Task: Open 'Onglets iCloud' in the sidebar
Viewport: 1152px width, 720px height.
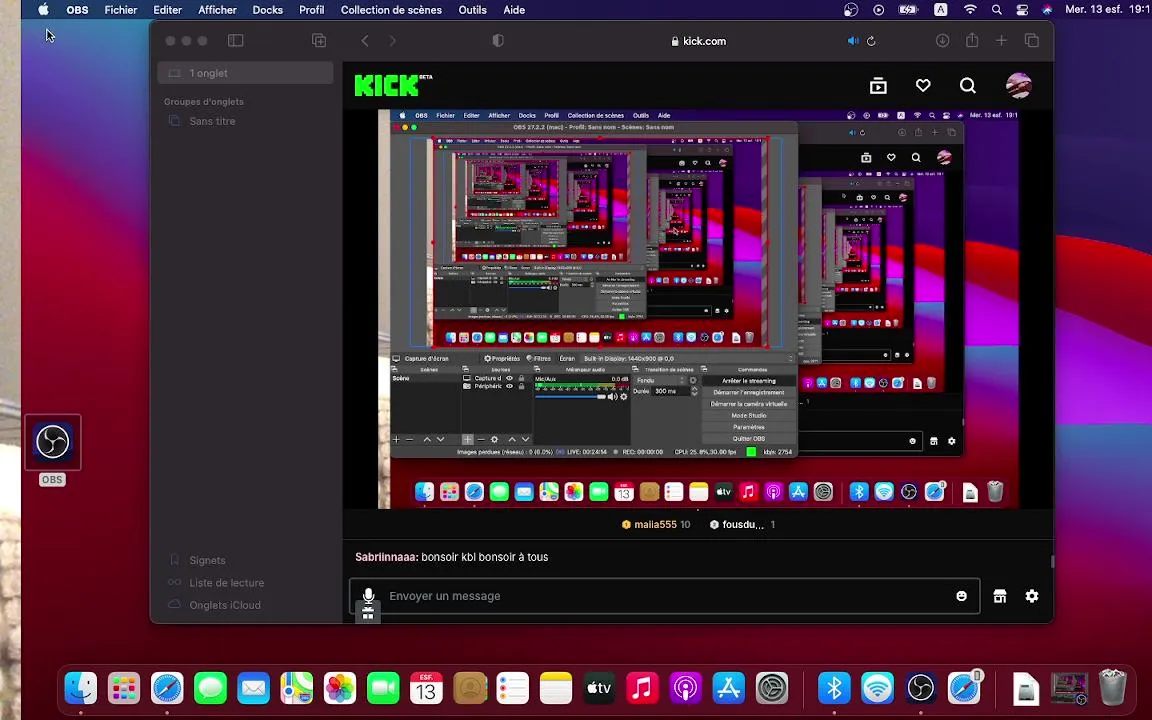Action: click(x=225, y=605)
